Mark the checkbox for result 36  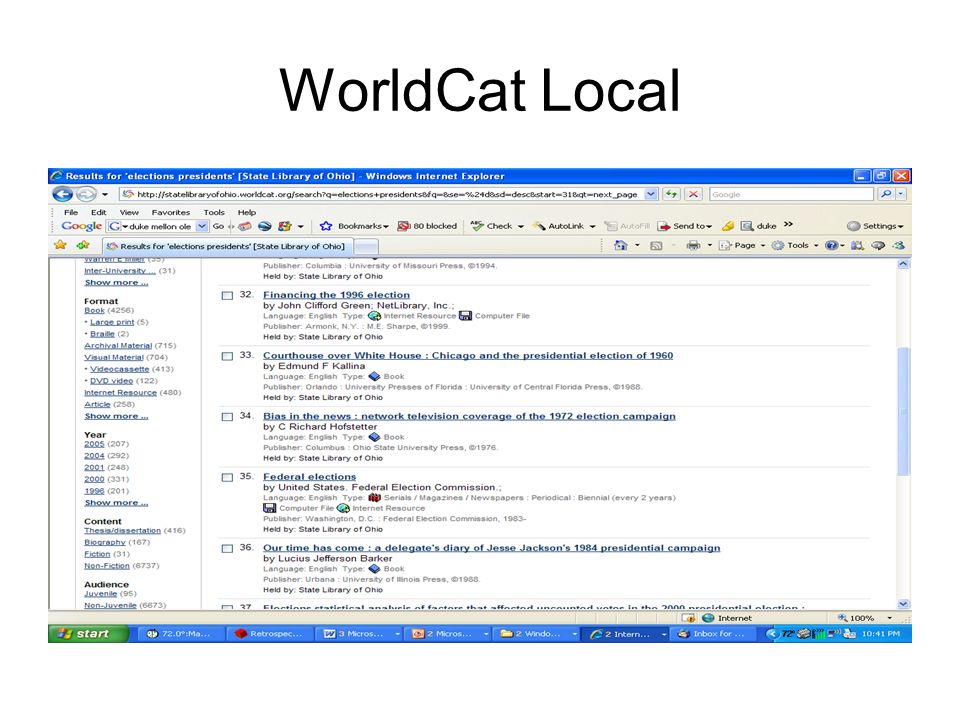coord(227,549)
